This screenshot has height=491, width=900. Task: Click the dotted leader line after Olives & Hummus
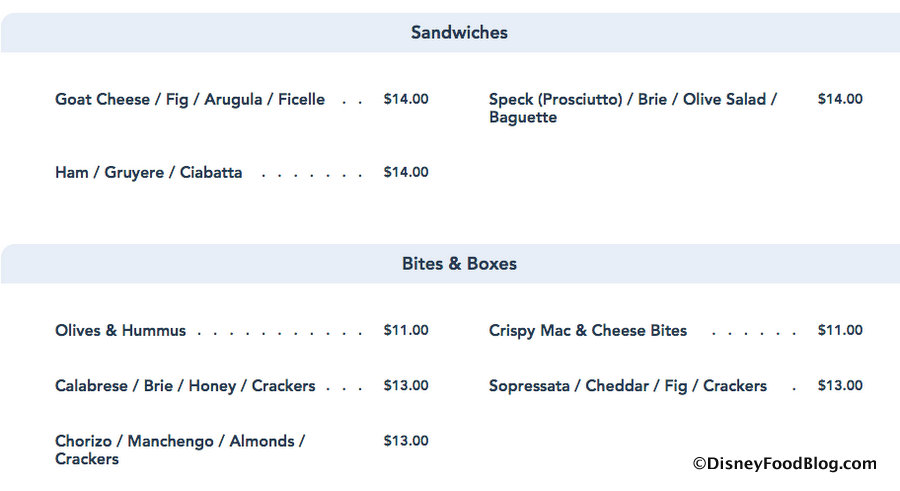pyautogui.click(x=280, y=332)
